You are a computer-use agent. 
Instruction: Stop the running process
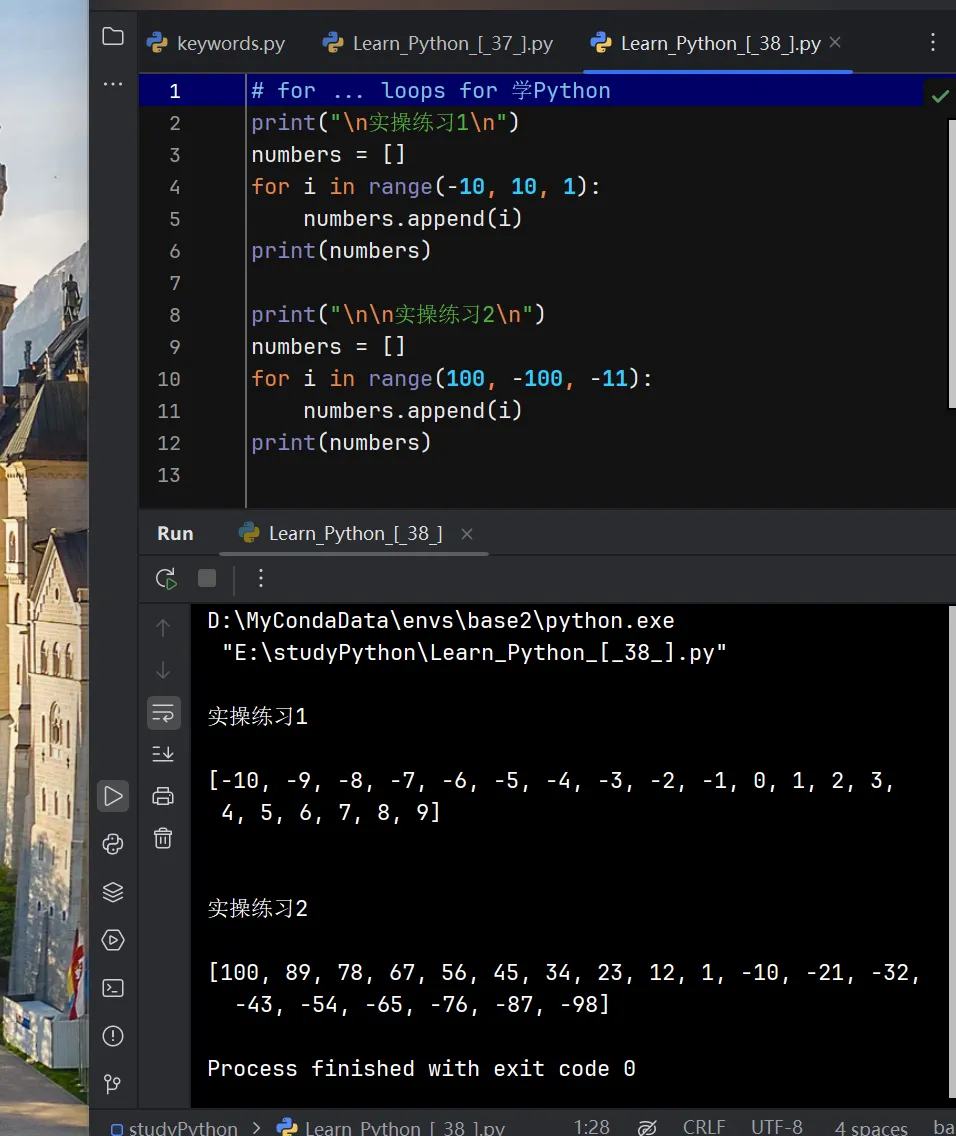coord(207,578)
